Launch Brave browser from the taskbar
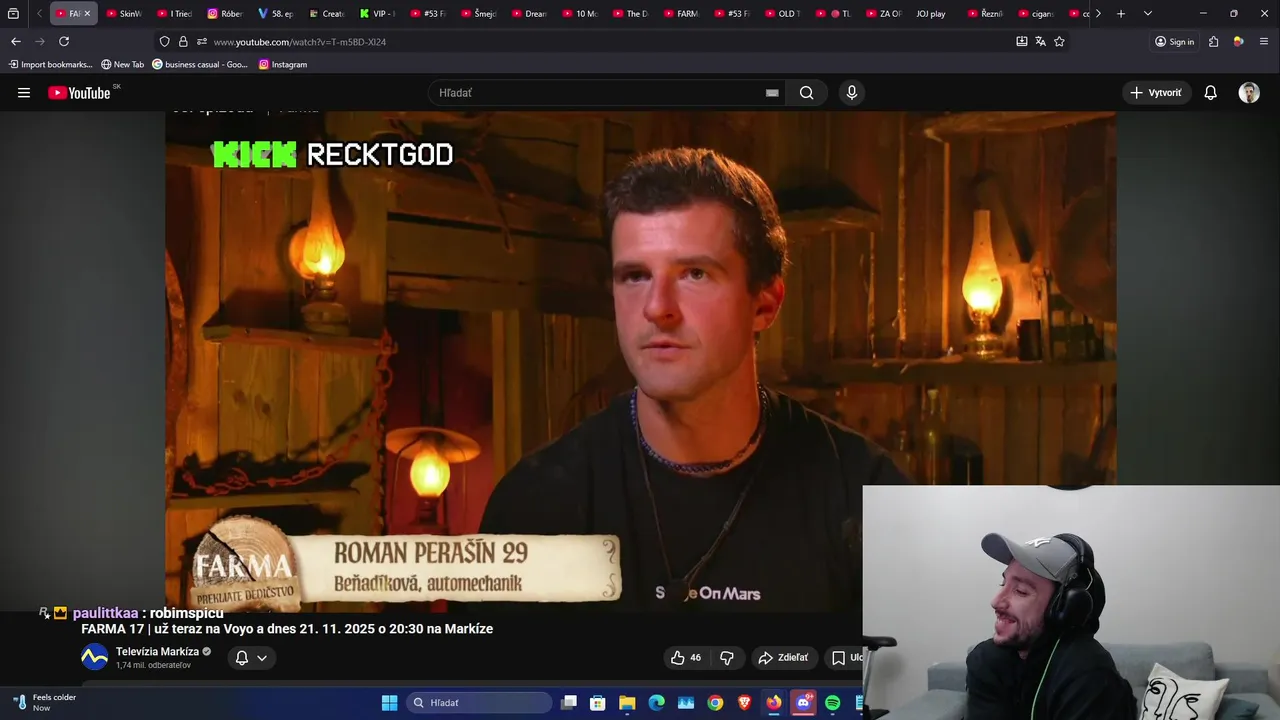 pyautogui.click(x=744, y=703)
